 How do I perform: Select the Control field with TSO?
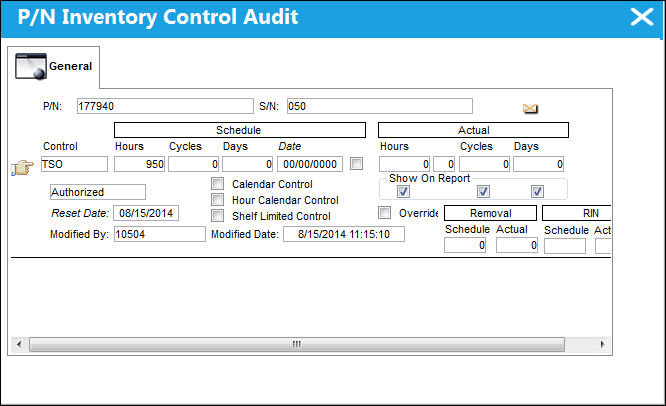point(74,164)
